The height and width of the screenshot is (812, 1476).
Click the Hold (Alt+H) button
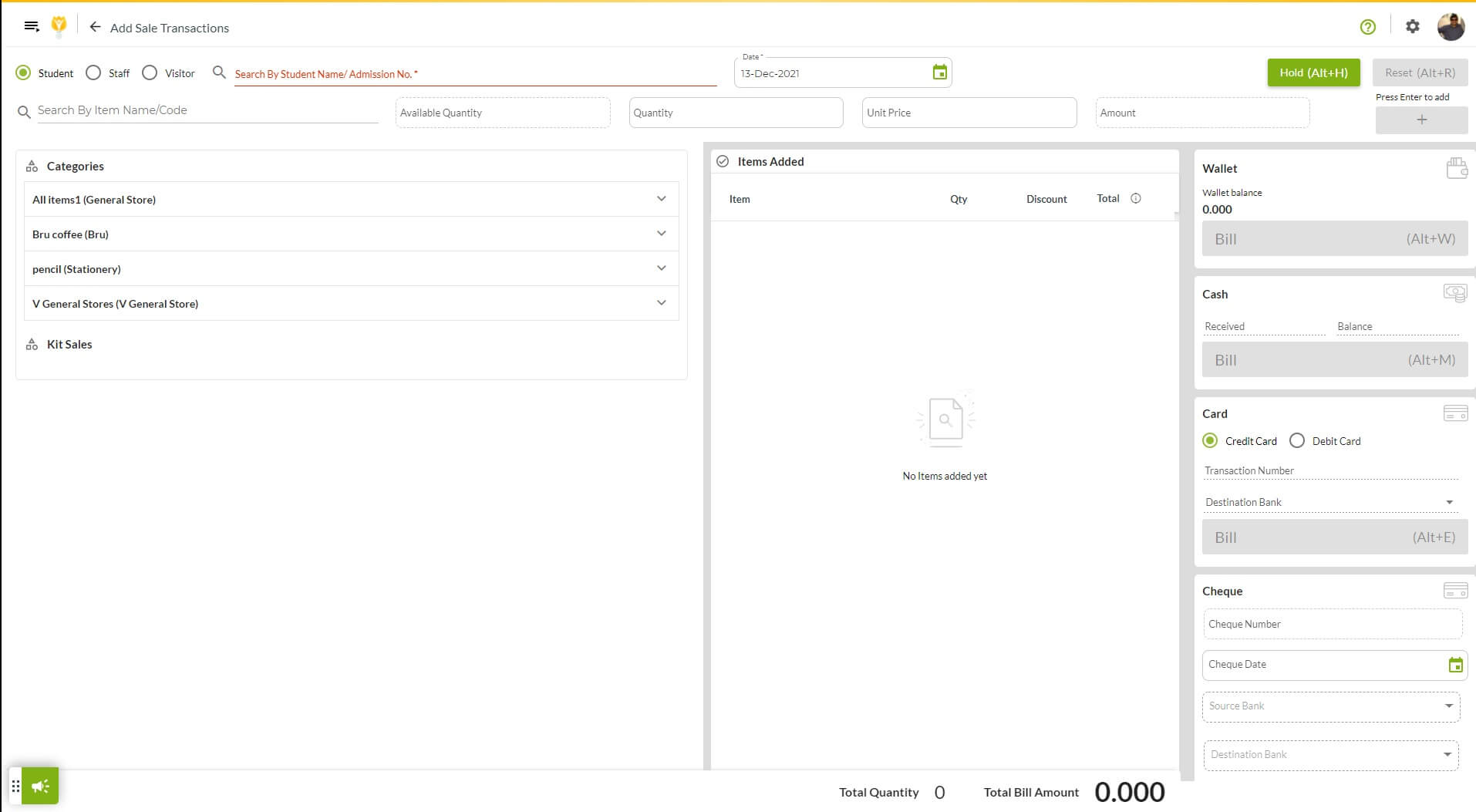point(1313,72)
